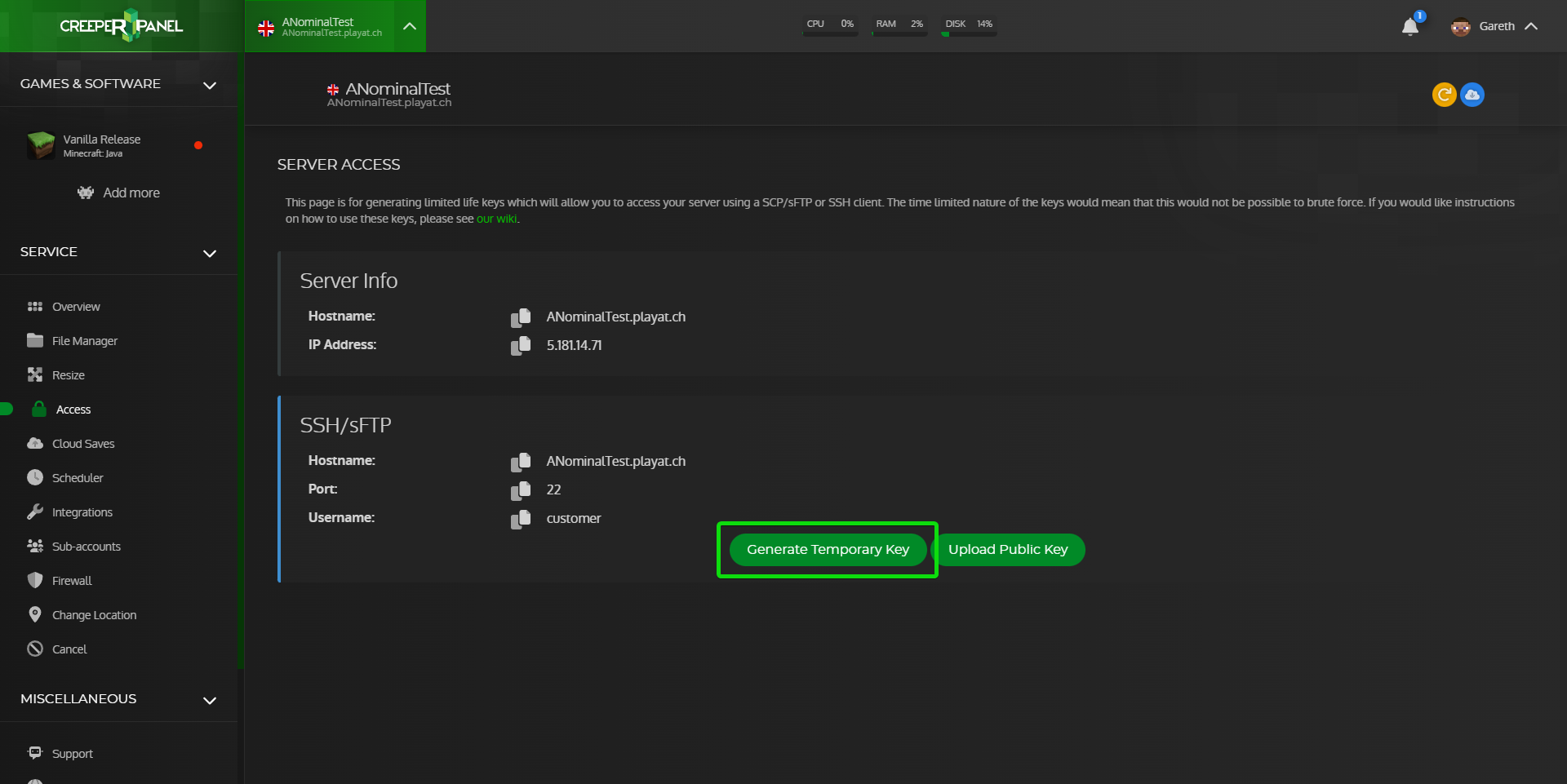Click Upload Public Key button
The width and height of the screenshot is (1567, 784).
pyautogui.click(x=1008, y=549)
